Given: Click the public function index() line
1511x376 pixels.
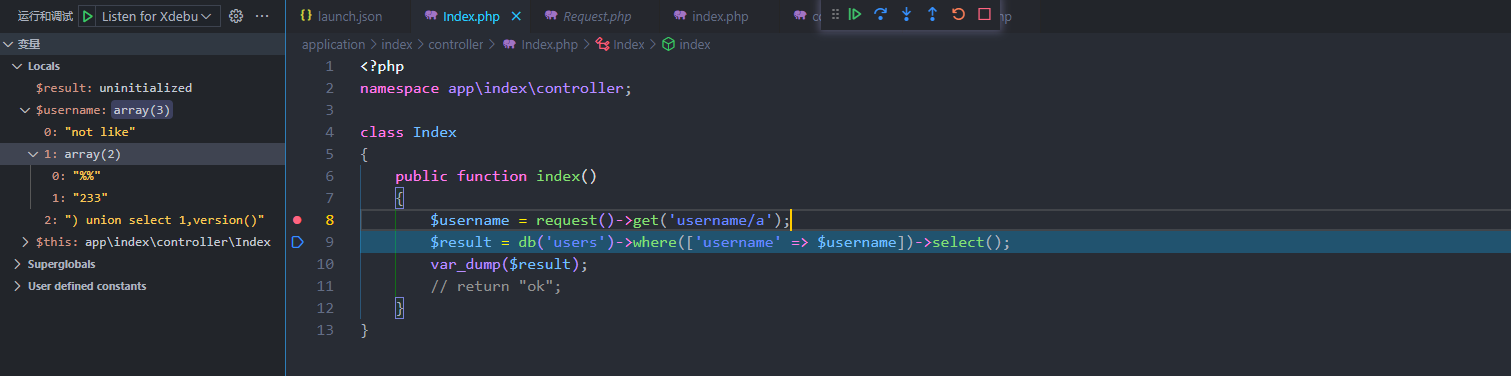Looking at the screenshot, I should (x=495, y=176).
